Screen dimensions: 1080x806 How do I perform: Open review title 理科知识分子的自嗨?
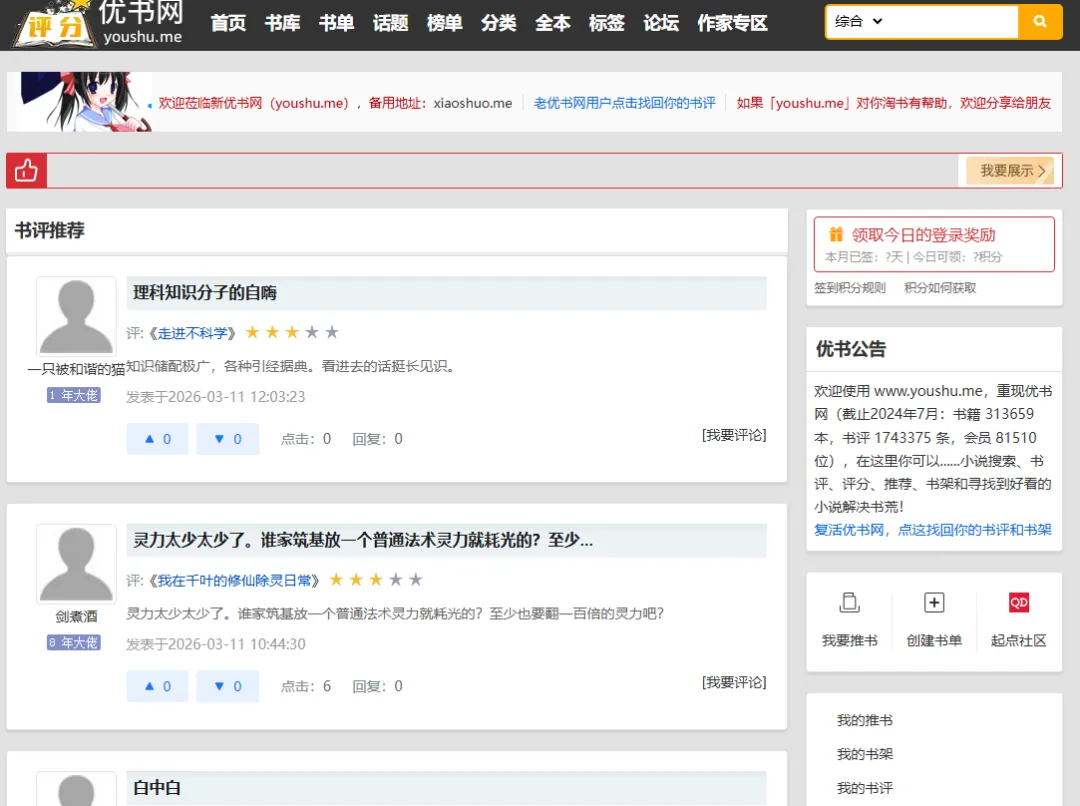pos(205,293)
